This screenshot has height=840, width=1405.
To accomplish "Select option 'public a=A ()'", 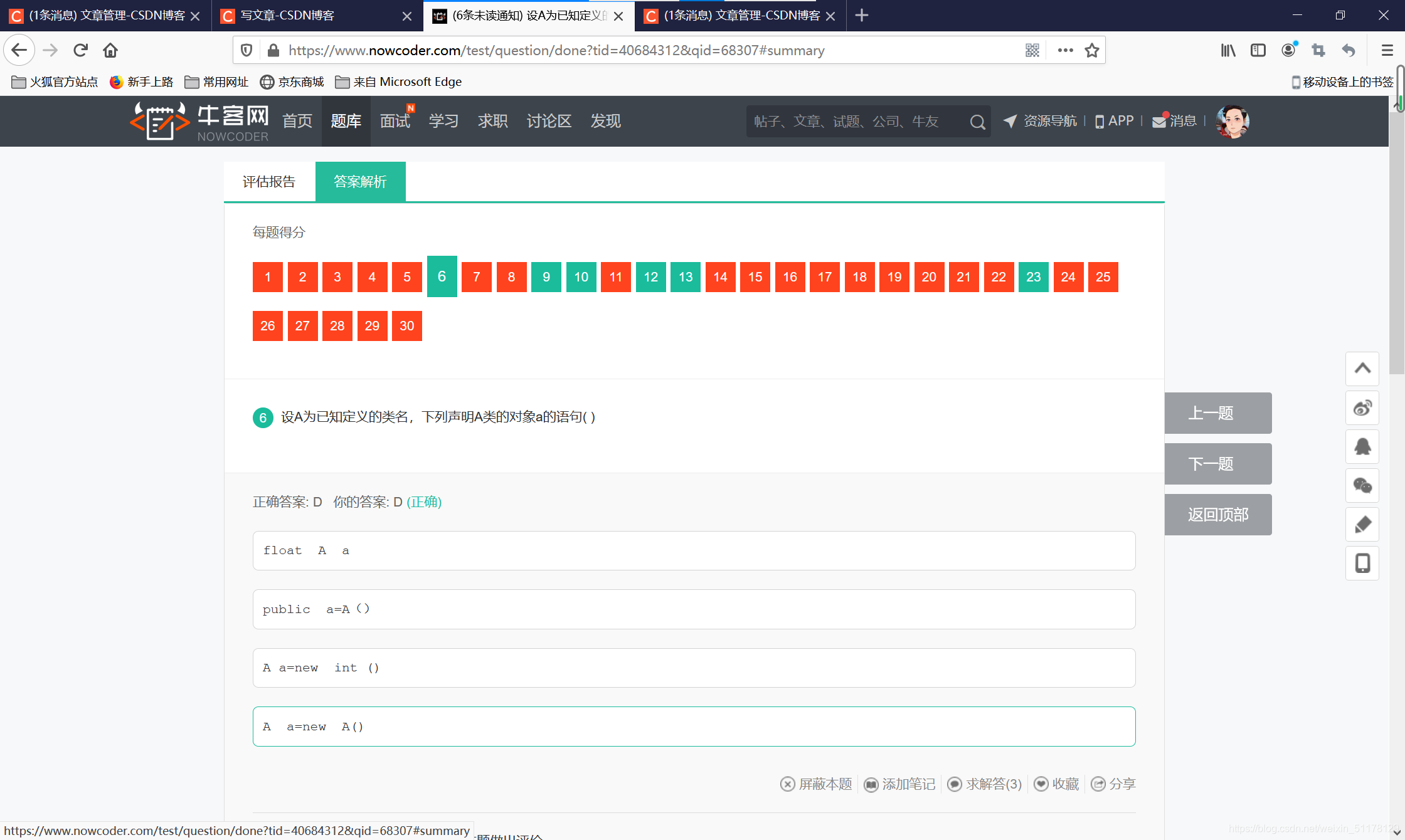I will pos(694,609).
